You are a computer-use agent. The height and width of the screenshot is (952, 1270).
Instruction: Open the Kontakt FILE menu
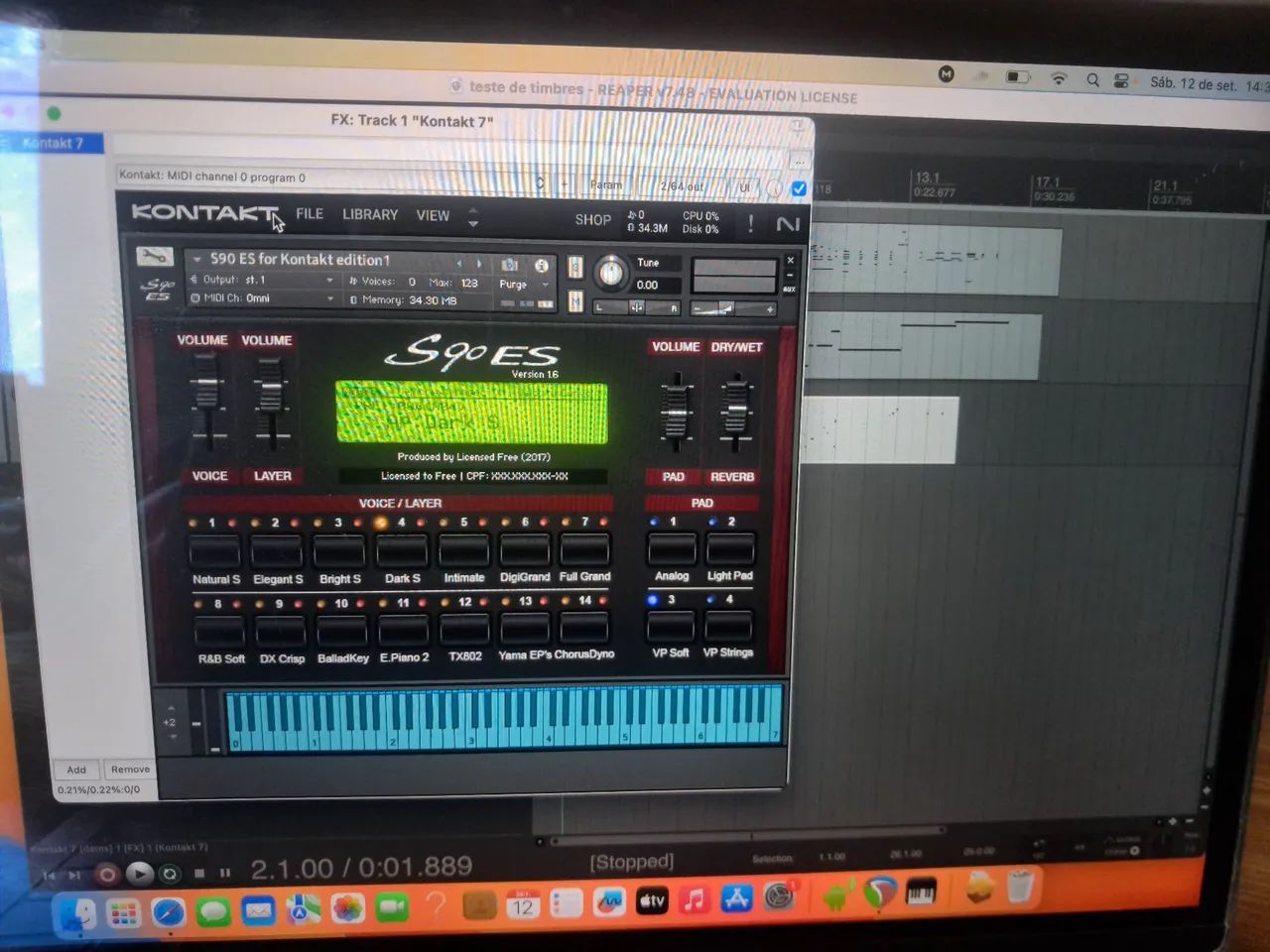(310, 213)
